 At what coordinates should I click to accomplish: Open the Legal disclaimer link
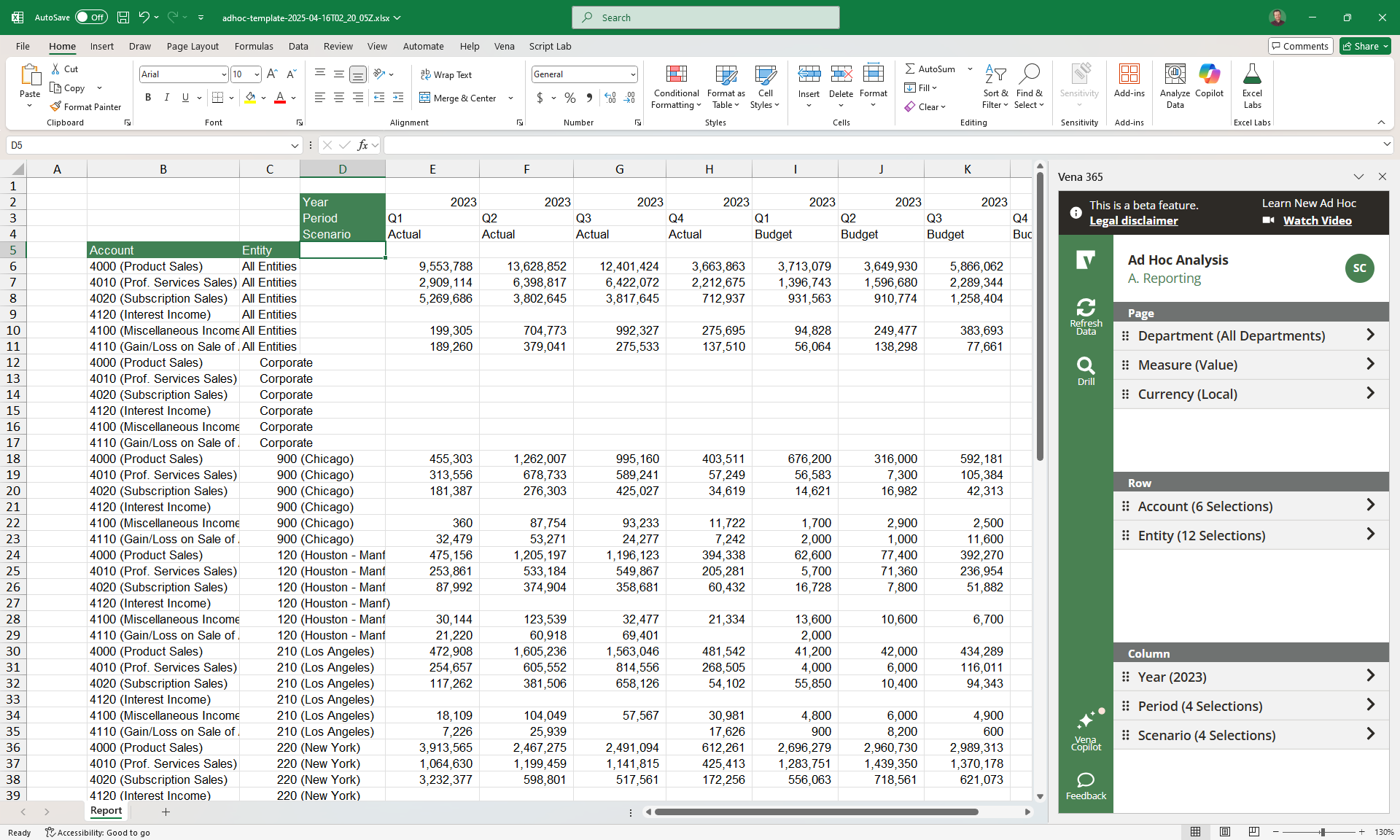(1133, 220)
